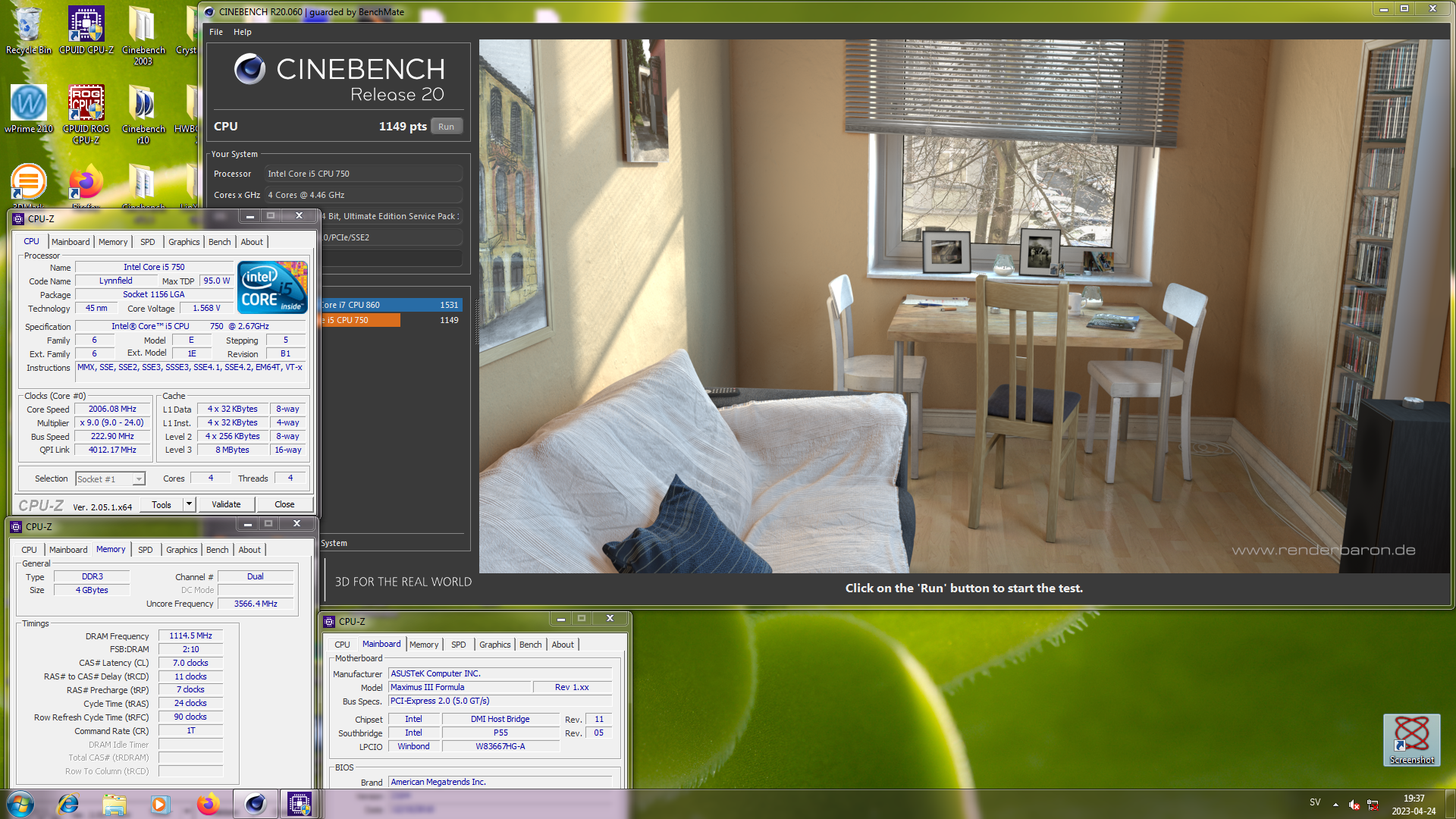Open Bench tab in top CPU-Z window
1456x819 pixels.
point(220,242)
